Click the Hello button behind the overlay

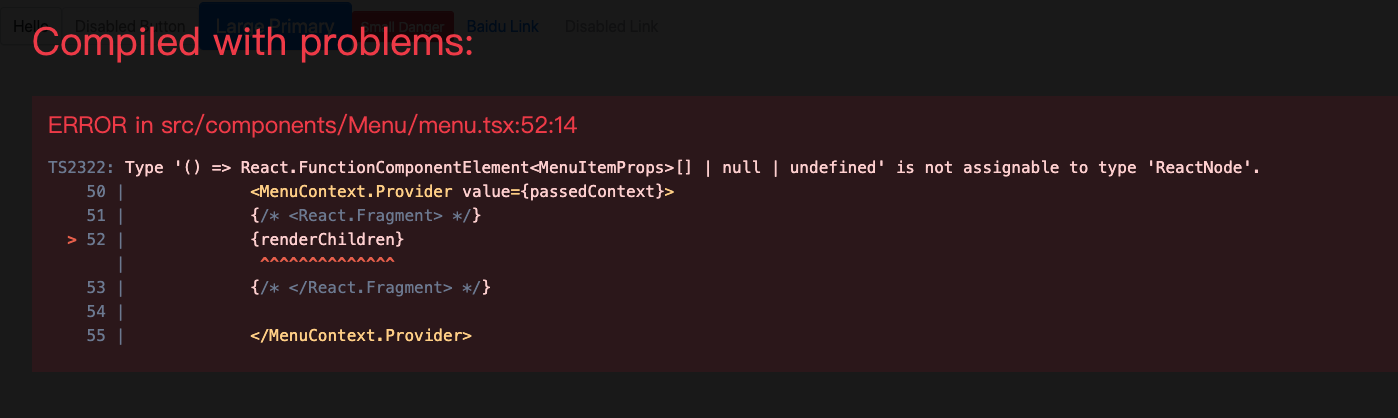30,26
